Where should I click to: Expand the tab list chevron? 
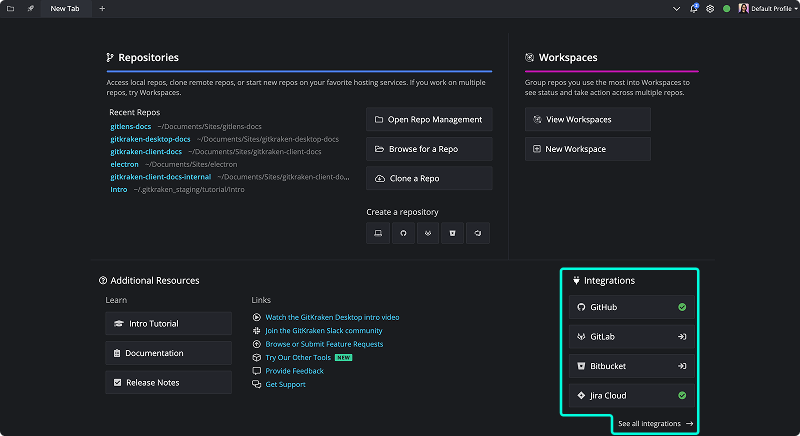point(677,8)
